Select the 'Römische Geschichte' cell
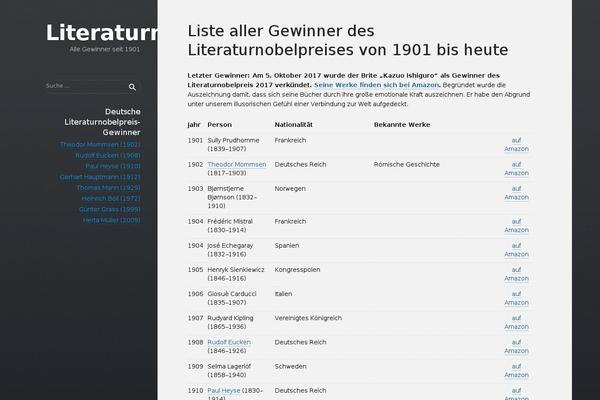 407,165
